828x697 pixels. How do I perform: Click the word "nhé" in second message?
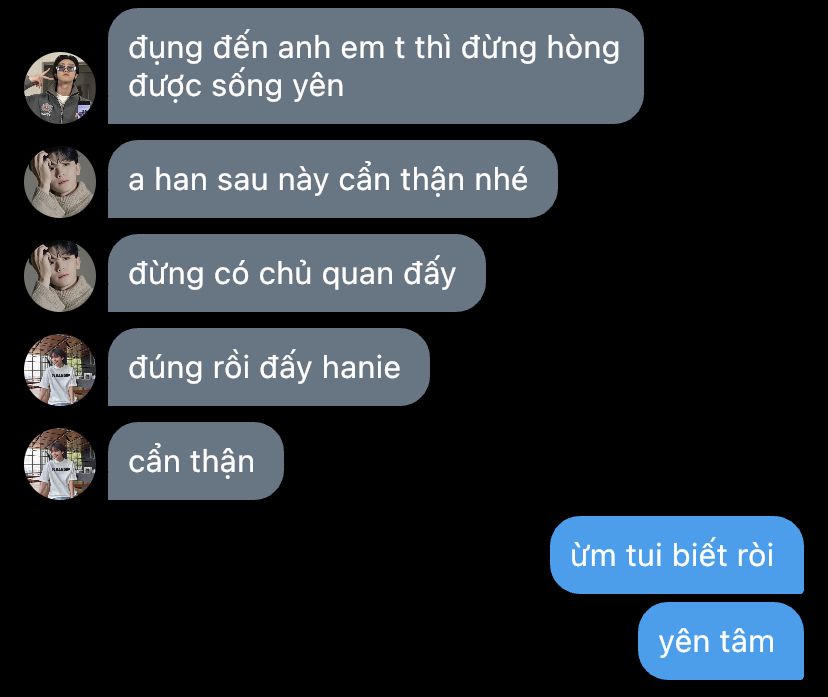(501, 179)
